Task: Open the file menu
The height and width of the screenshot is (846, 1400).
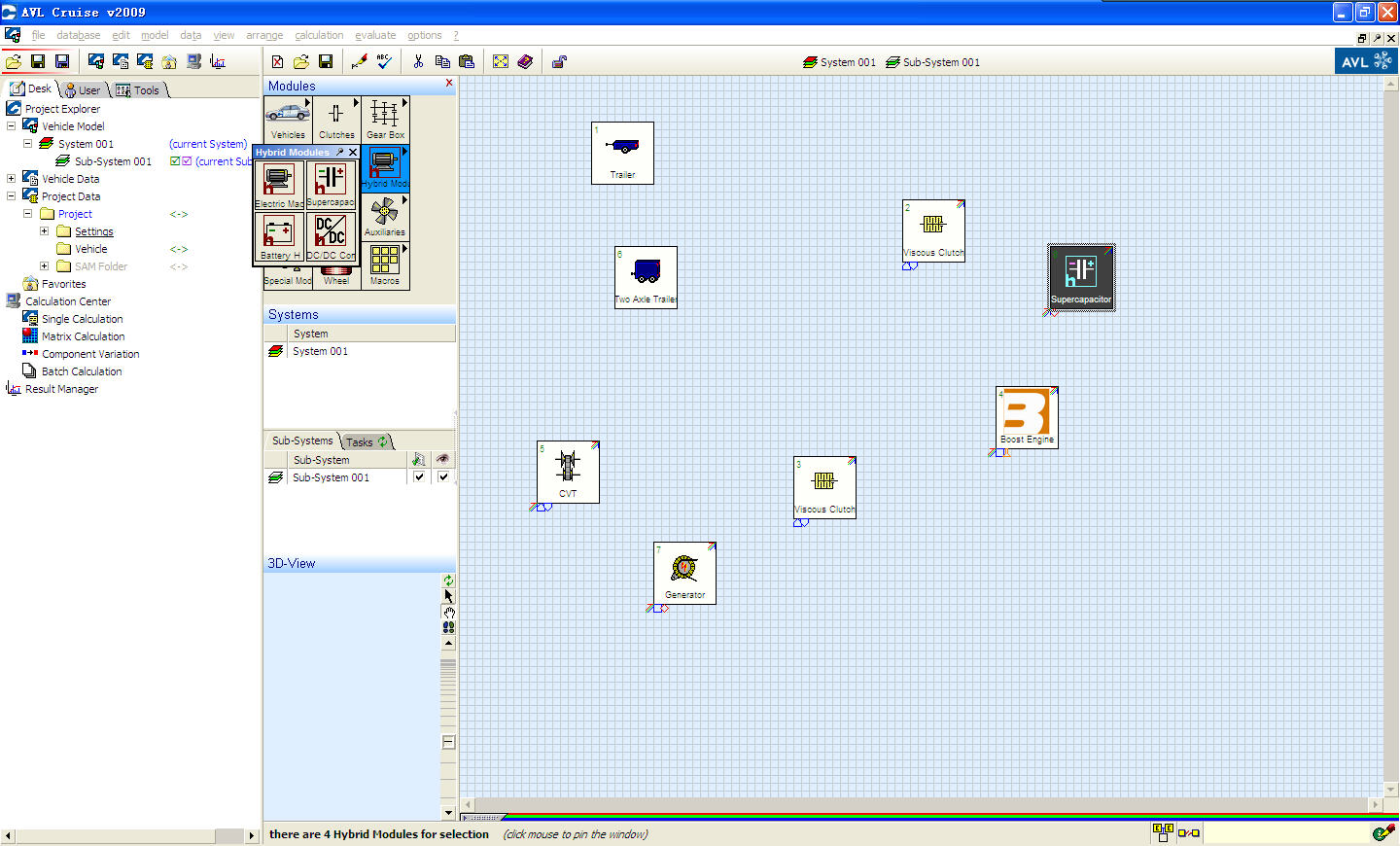Action: pos(38,35)
